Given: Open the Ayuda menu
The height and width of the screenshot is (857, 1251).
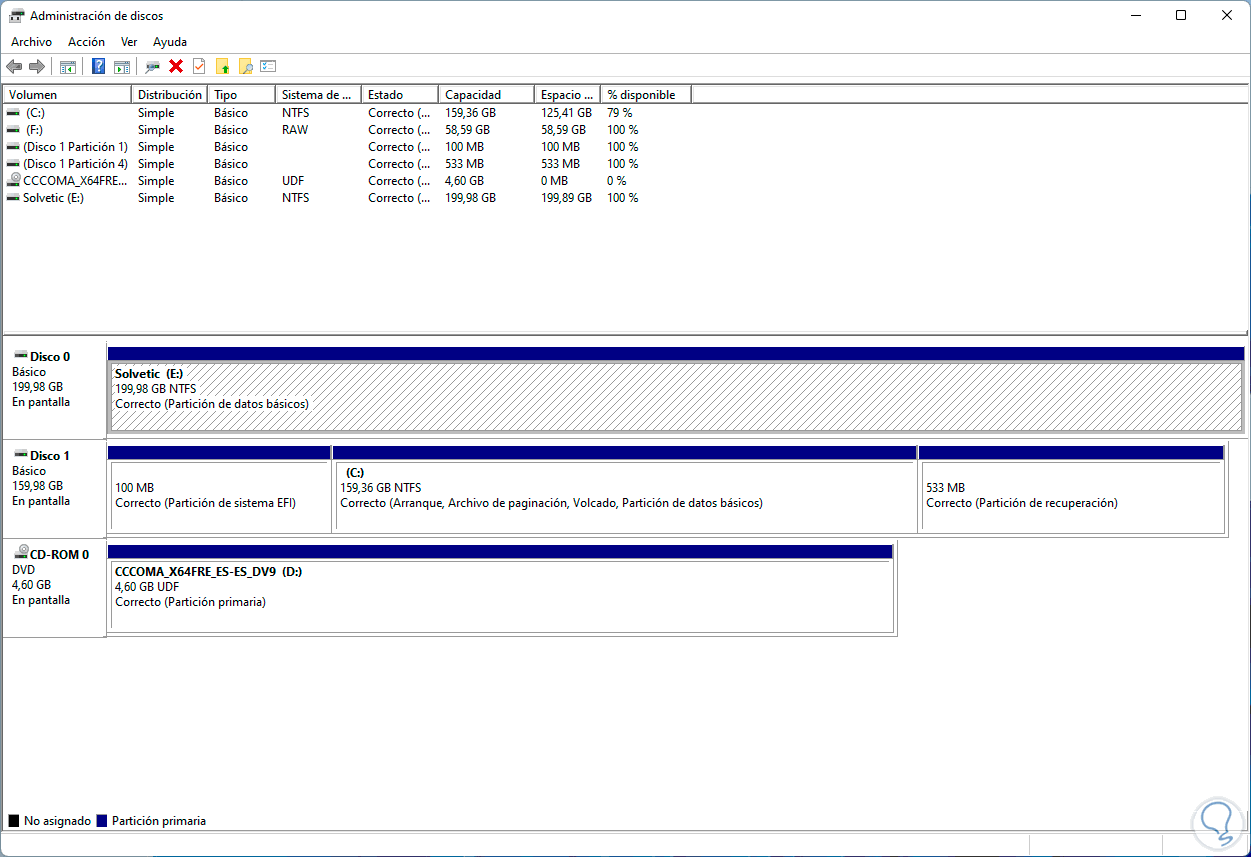Looking at the screenshot, I should click(x=170, y=42).
